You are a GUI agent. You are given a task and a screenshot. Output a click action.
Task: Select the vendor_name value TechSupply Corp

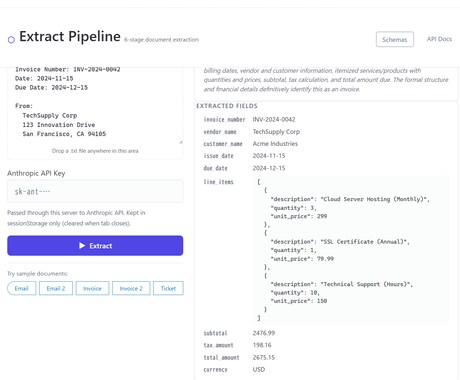coord(276,132)
